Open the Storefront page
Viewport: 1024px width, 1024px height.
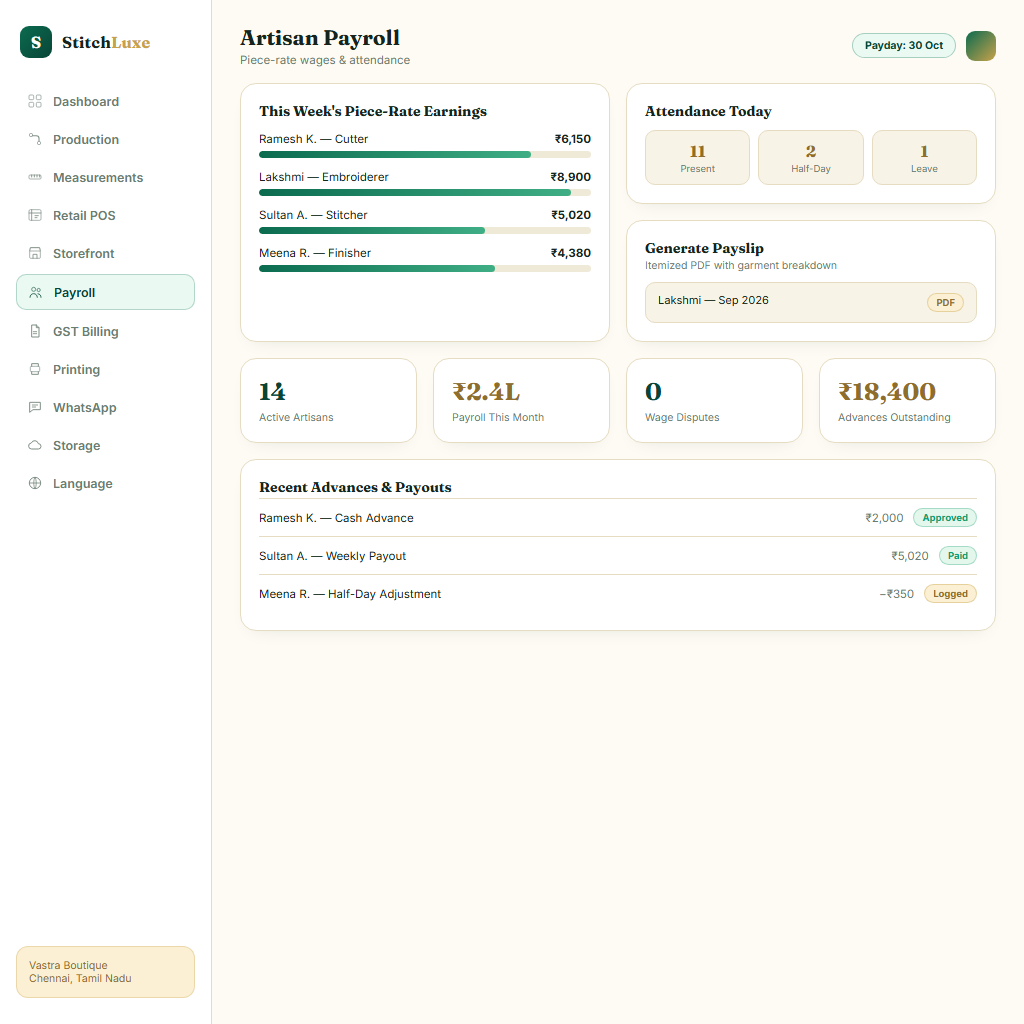[105, 253]
